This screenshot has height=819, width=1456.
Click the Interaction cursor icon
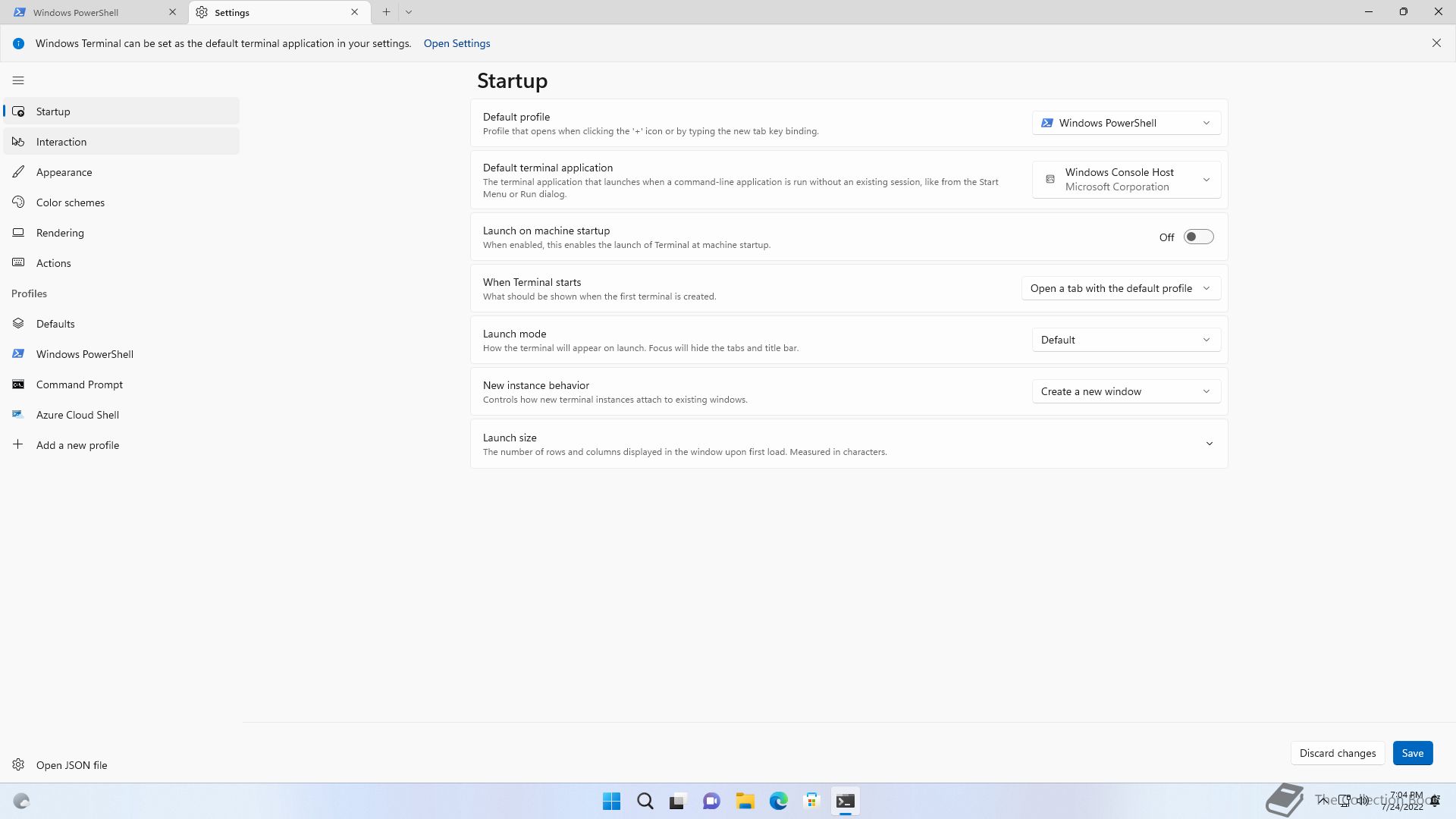point(18,142)
